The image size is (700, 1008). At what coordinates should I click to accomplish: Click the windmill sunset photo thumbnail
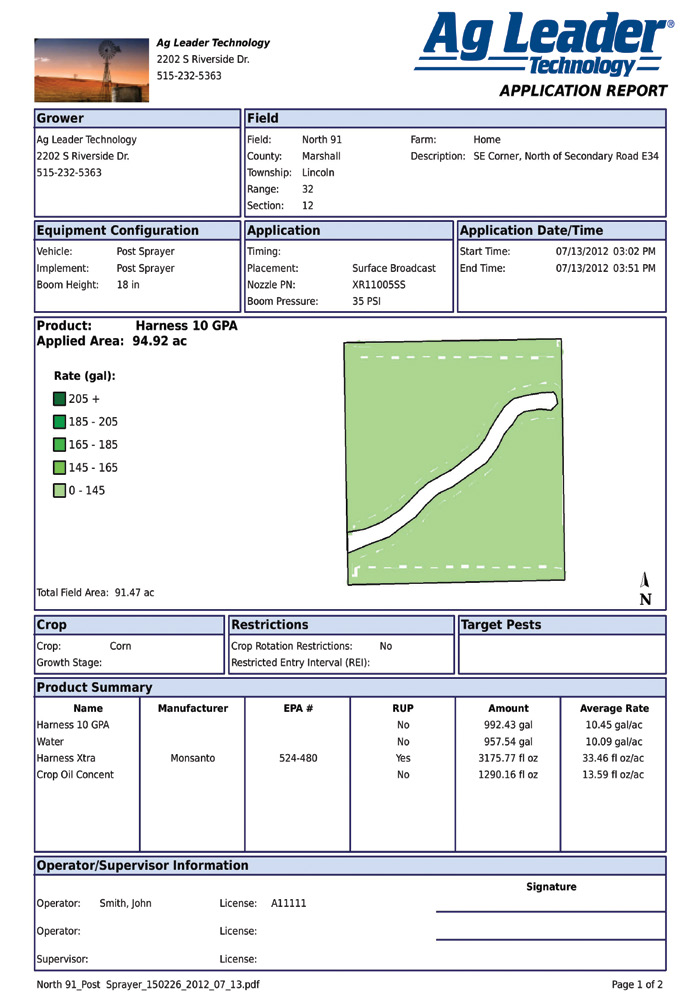91,70
